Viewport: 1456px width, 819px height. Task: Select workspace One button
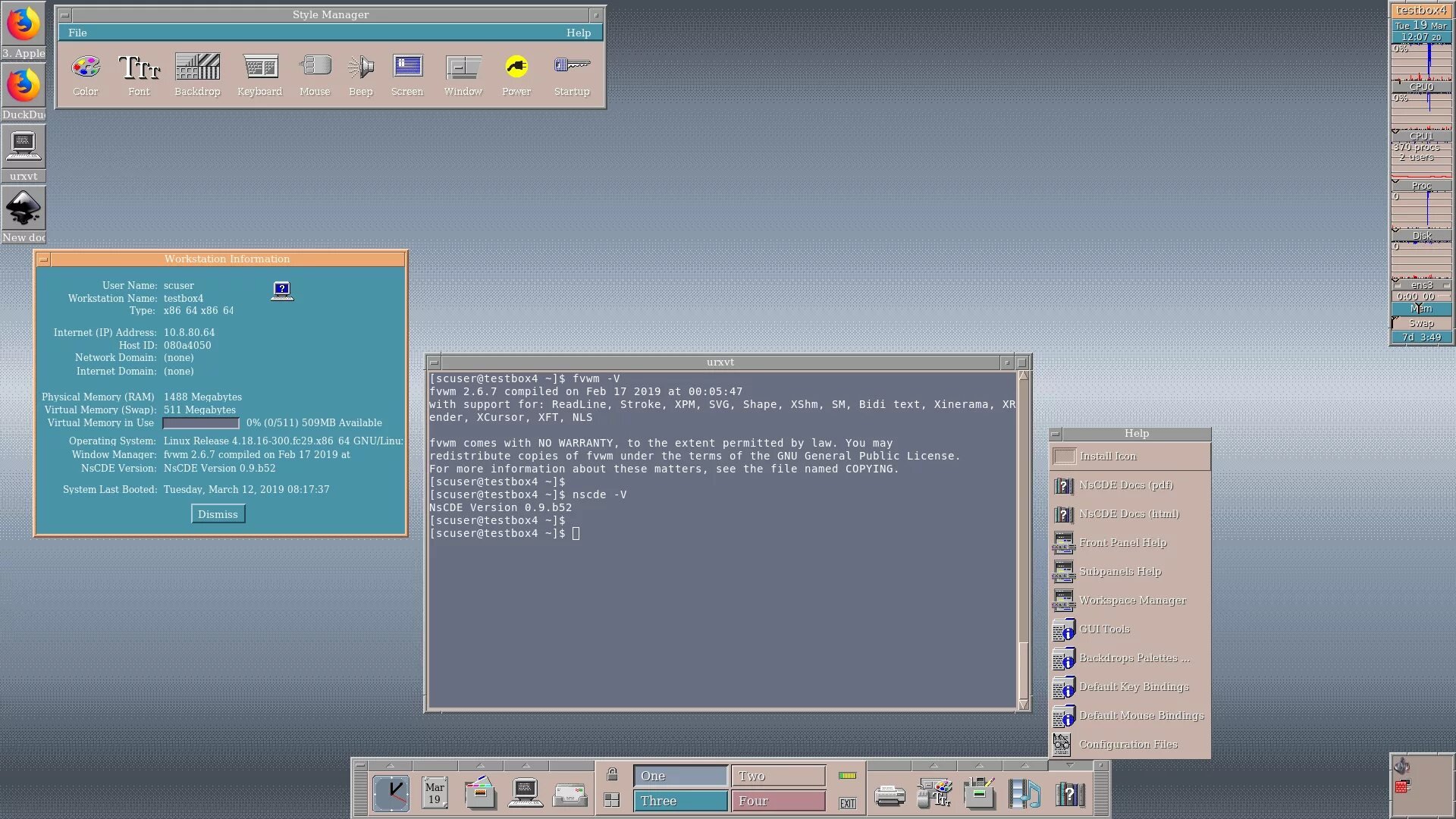click(x=680, y=776)
